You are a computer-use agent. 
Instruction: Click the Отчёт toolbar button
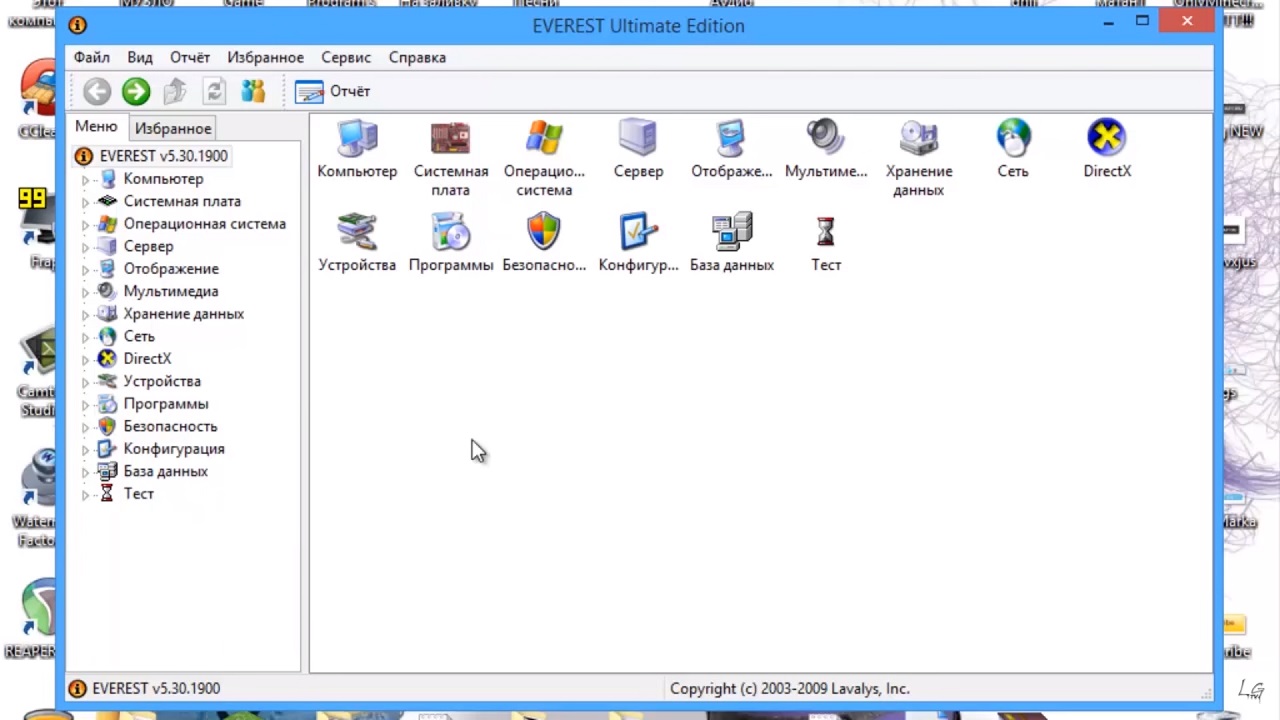coord(334,92)
